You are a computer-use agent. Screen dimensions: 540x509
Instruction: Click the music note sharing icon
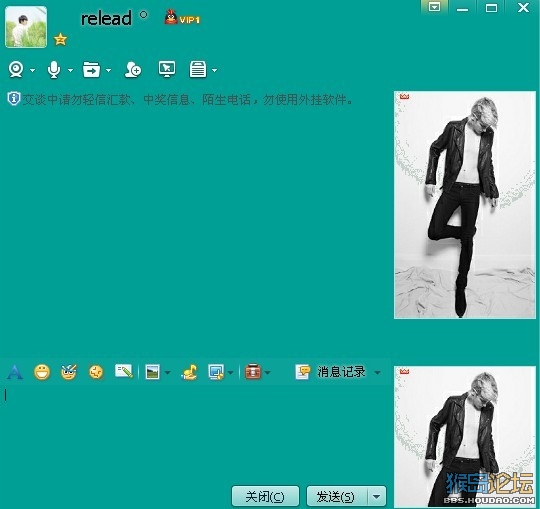(x=189, y=372)
